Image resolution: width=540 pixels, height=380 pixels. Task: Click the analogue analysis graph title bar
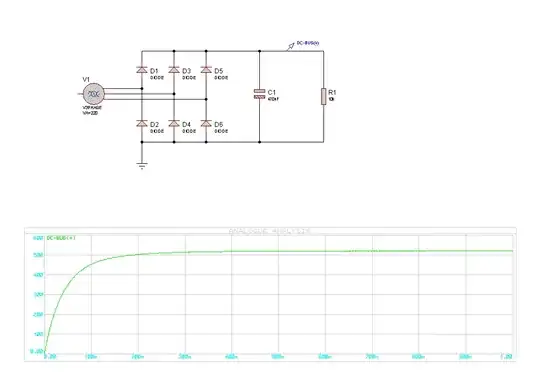270,230
